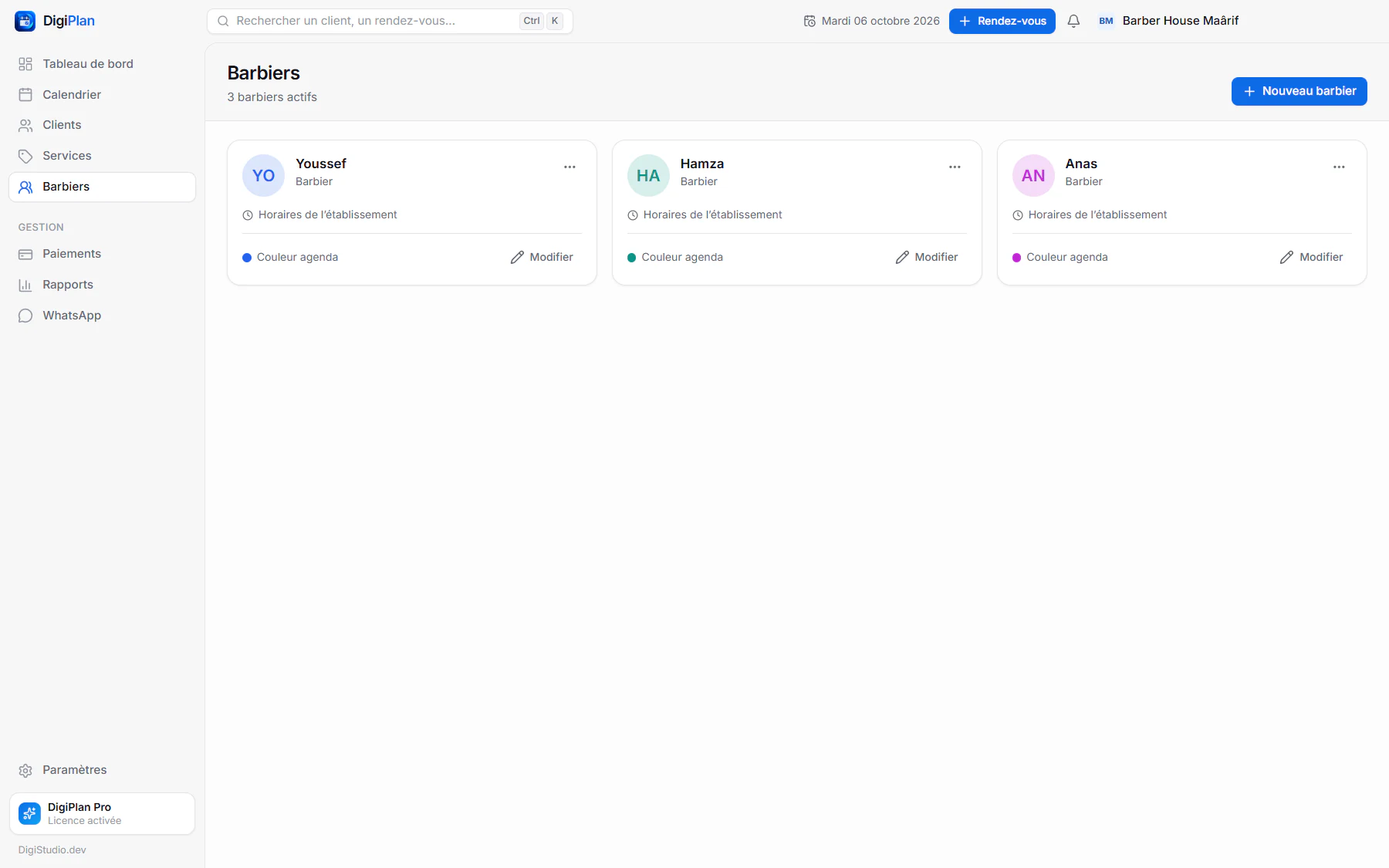The width and height of the screenshot is (1389, 868).
Task: Edit Anas with the Modifier button
Action: [1311, 257]
